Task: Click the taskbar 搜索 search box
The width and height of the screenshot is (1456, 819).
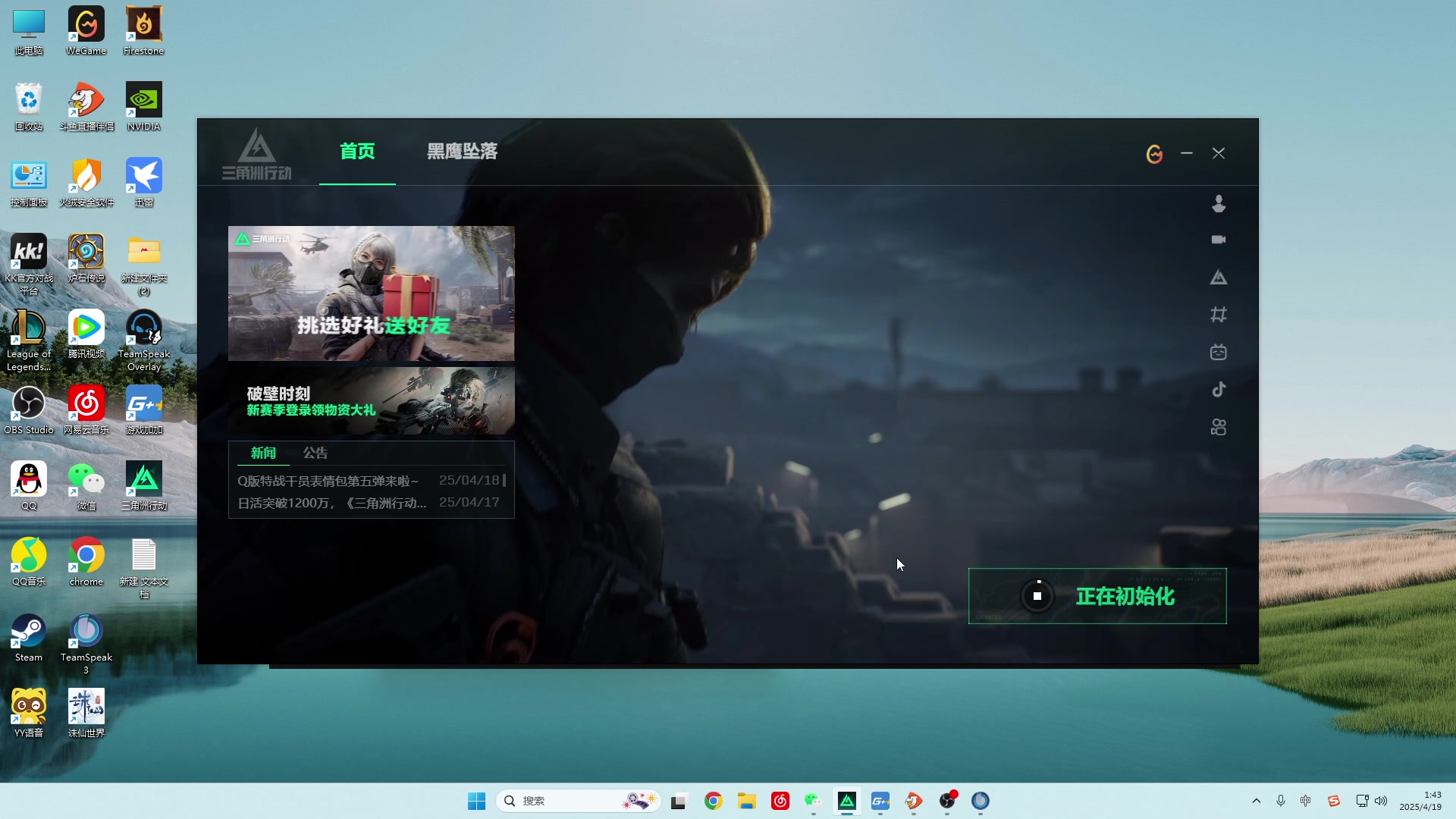Action: point(578,801)
